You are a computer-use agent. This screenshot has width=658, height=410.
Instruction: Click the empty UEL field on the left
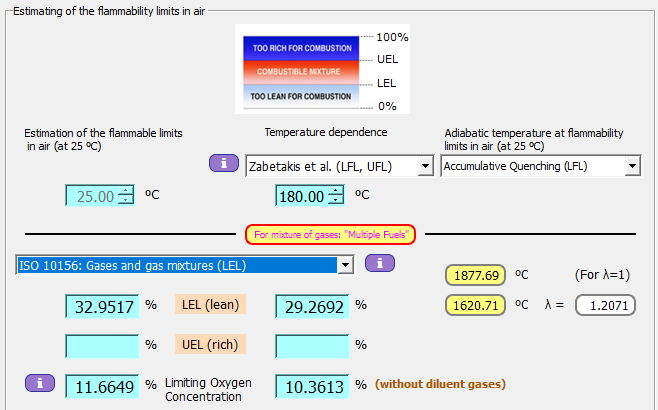point(102,345)
